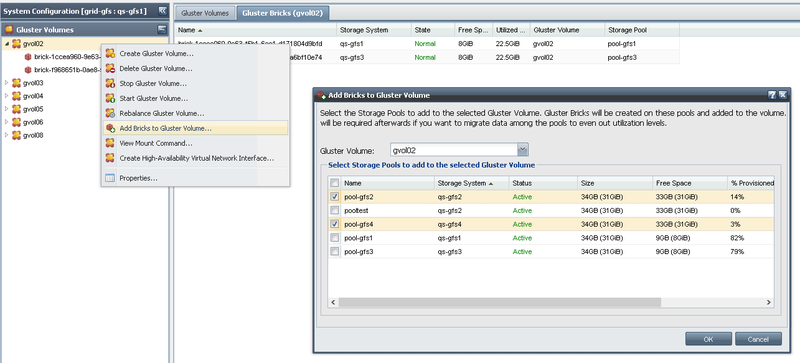
Task: Click the gvol05 volume icon in tree
Action: click(16, 109)
